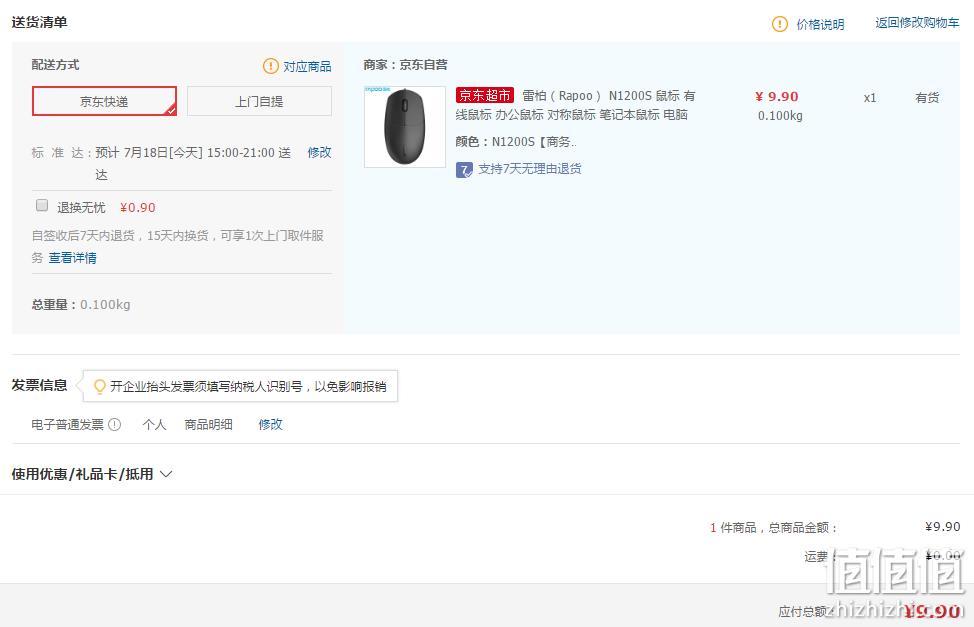The image size is (974, 627).
Task: Select 京东快递 delivery option
Action: (x=104, y=101)
